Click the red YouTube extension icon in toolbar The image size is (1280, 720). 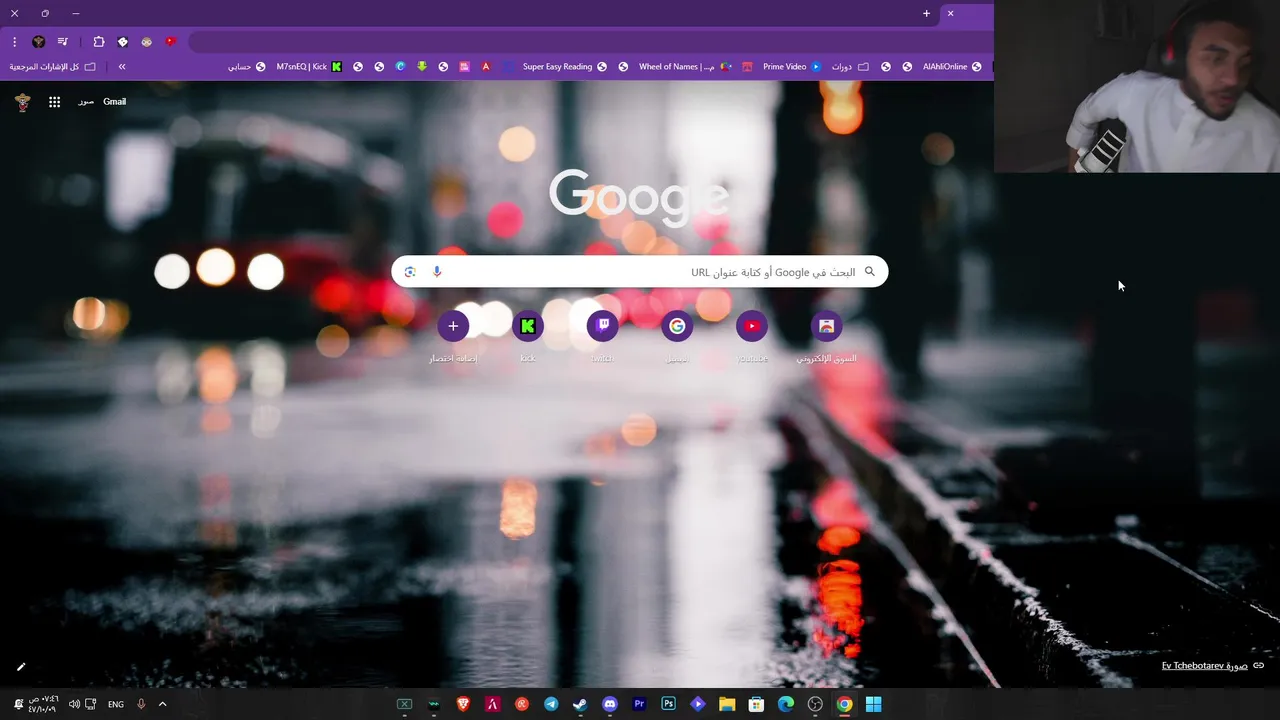[x=170, y=42]
